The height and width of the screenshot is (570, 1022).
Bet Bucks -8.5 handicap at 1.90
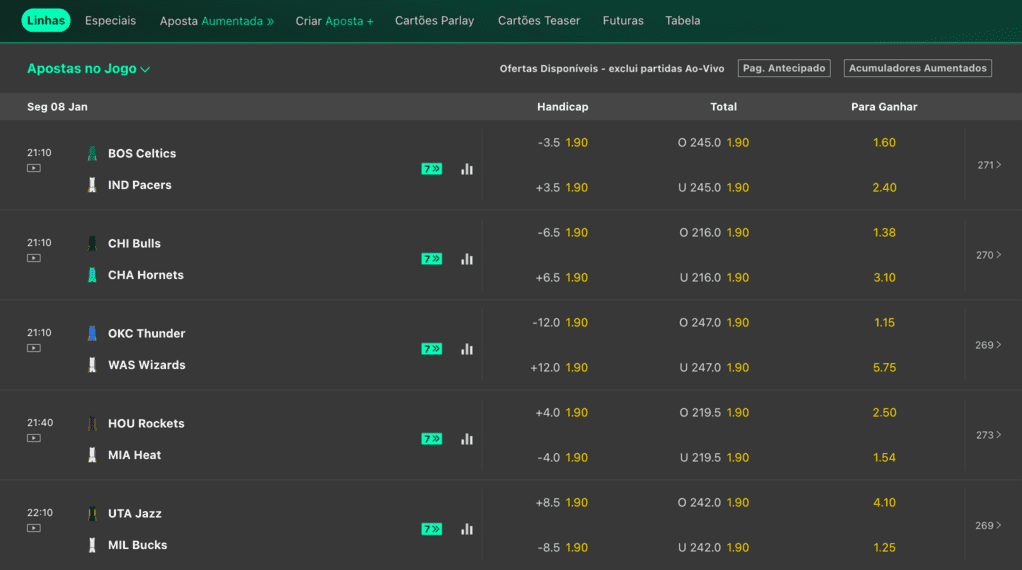(x=562, y=547)
